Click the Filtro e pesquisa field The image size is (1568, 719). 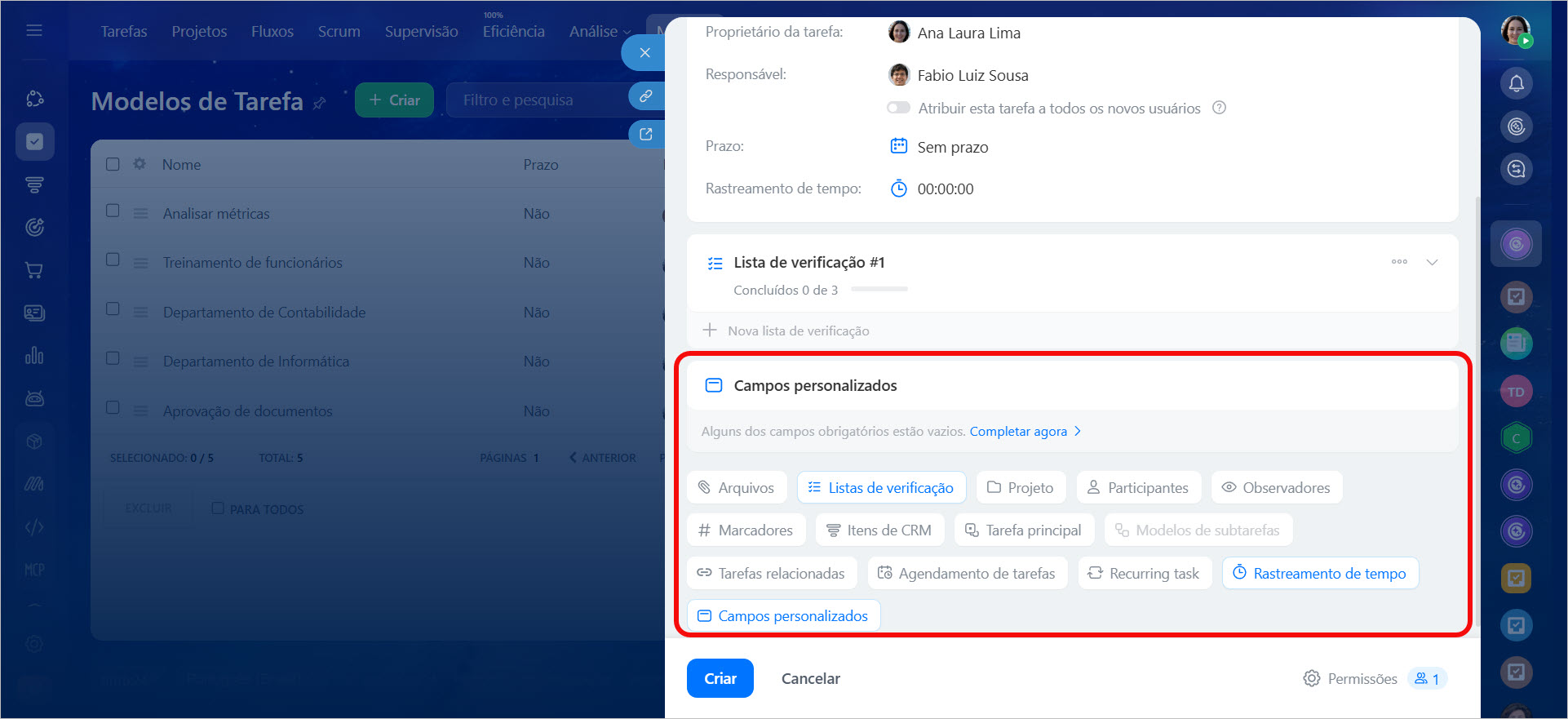(x=534, y=100)
